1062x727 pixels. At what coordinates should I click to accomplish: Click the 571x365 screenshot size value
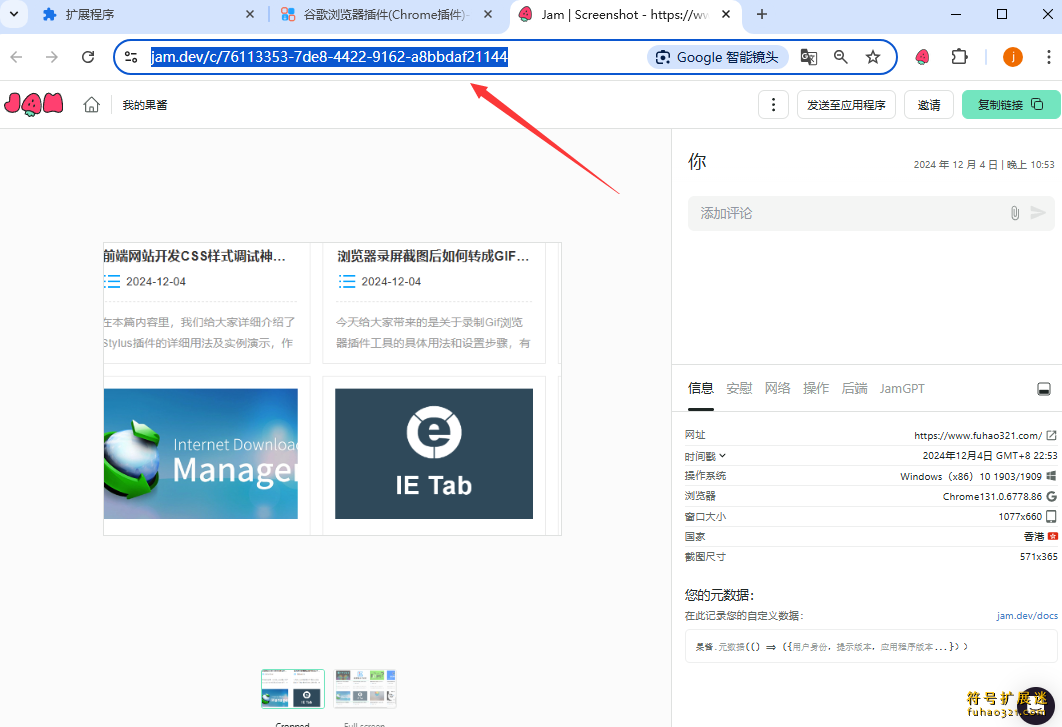click(x=1038, y=557)
